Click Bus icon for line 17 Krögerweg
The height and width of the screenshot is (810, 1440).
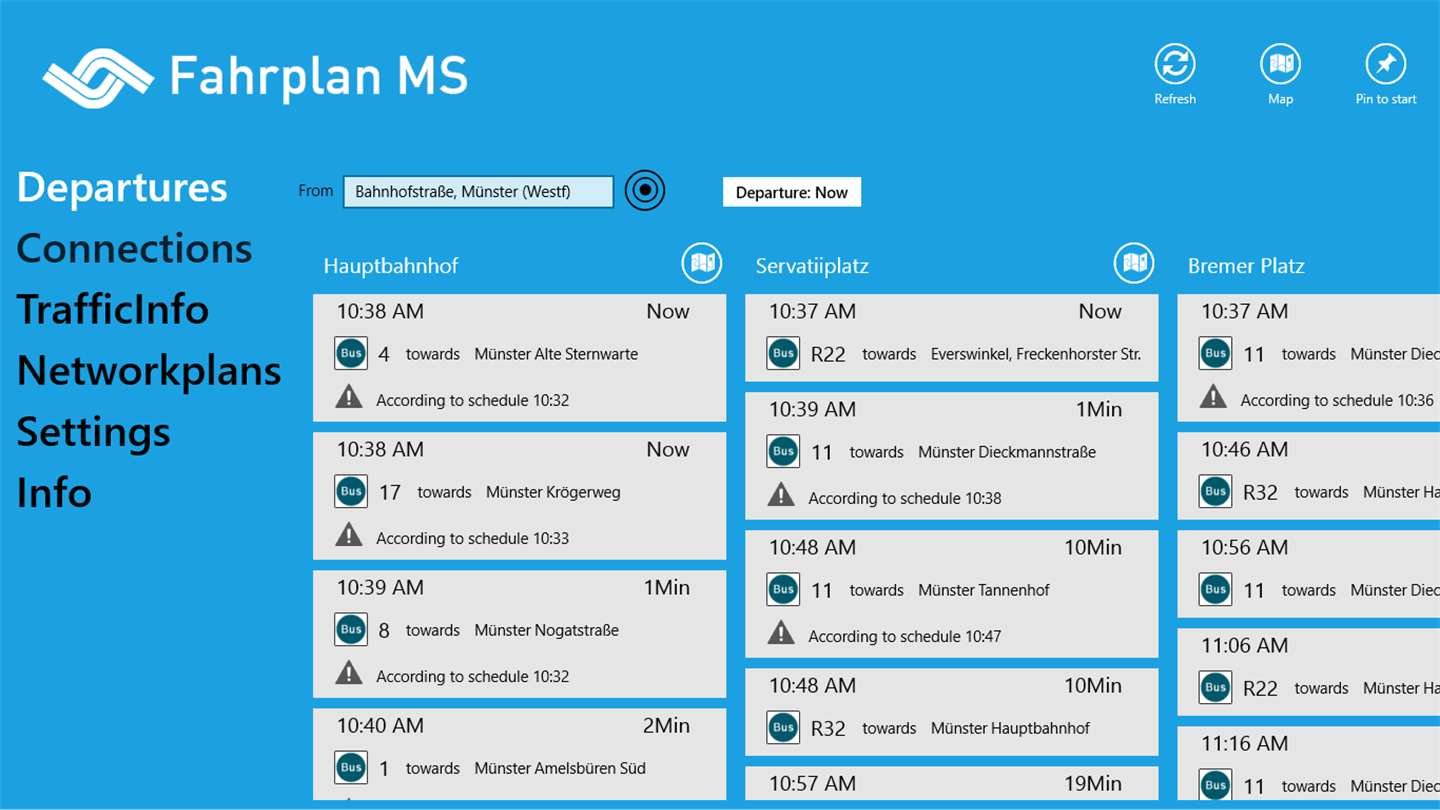[x=351, y=491]
